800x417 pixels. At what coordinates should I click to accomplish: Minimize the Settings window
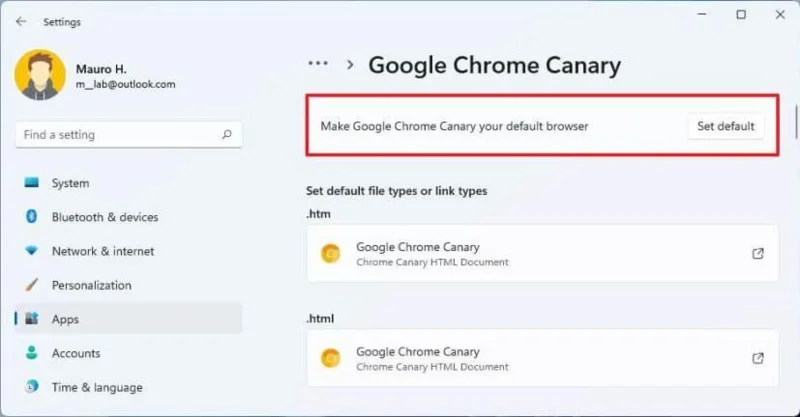pyautogui.click(x=702, y=14)
